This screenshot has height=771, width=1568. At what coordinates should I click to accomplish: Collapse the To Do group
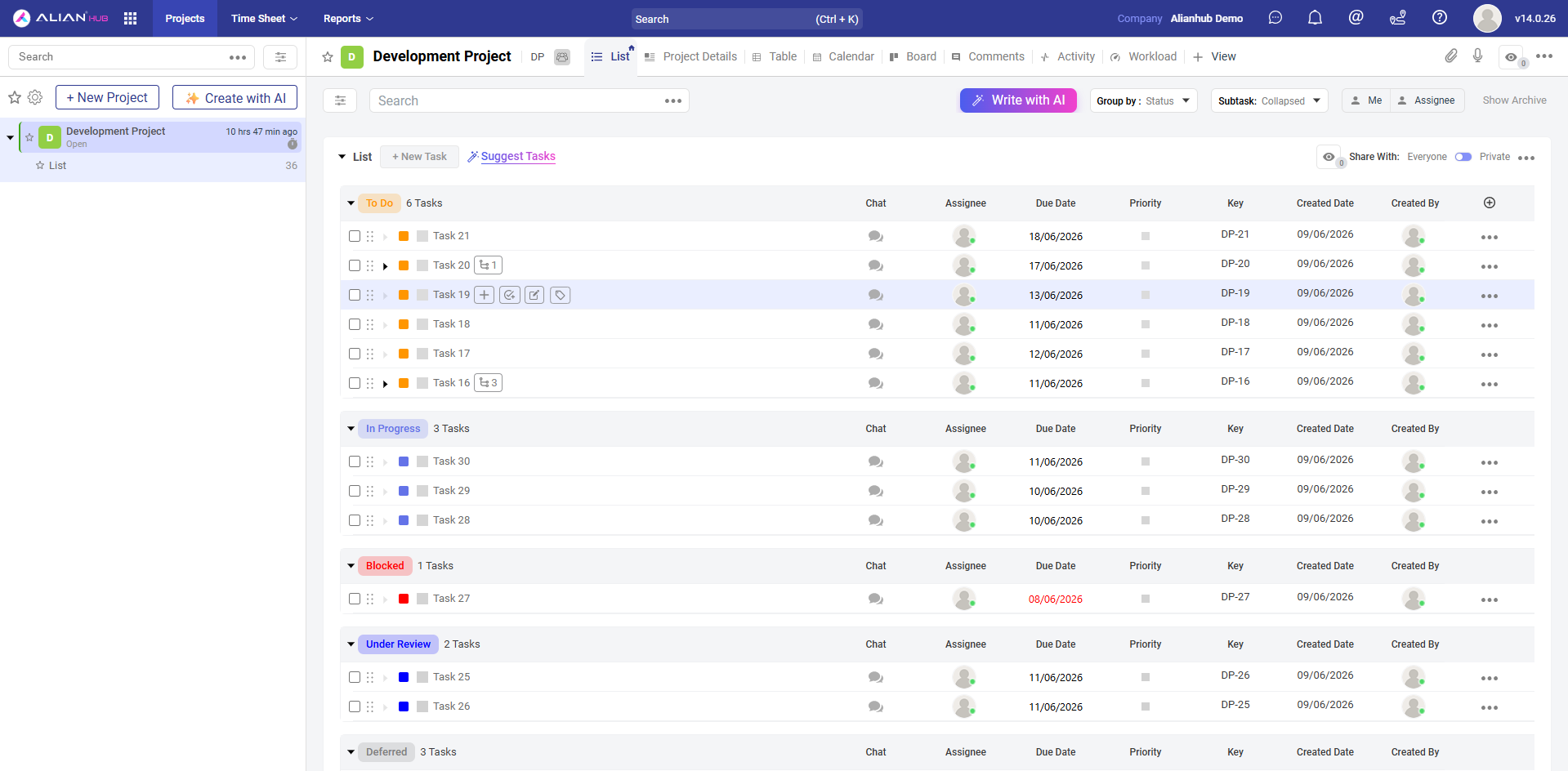(351, 203)
